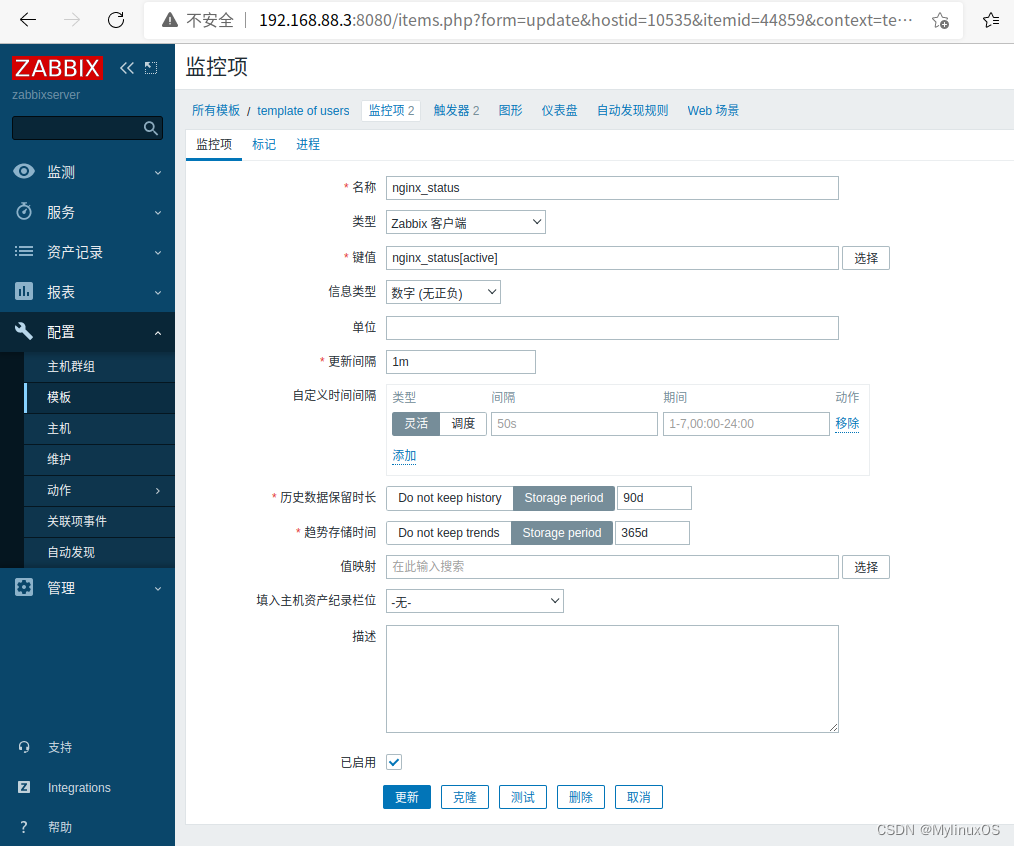The height and width of the screenshot is (847, 1015).
Task: Click the 更新 button
Action: click(407, 797)
